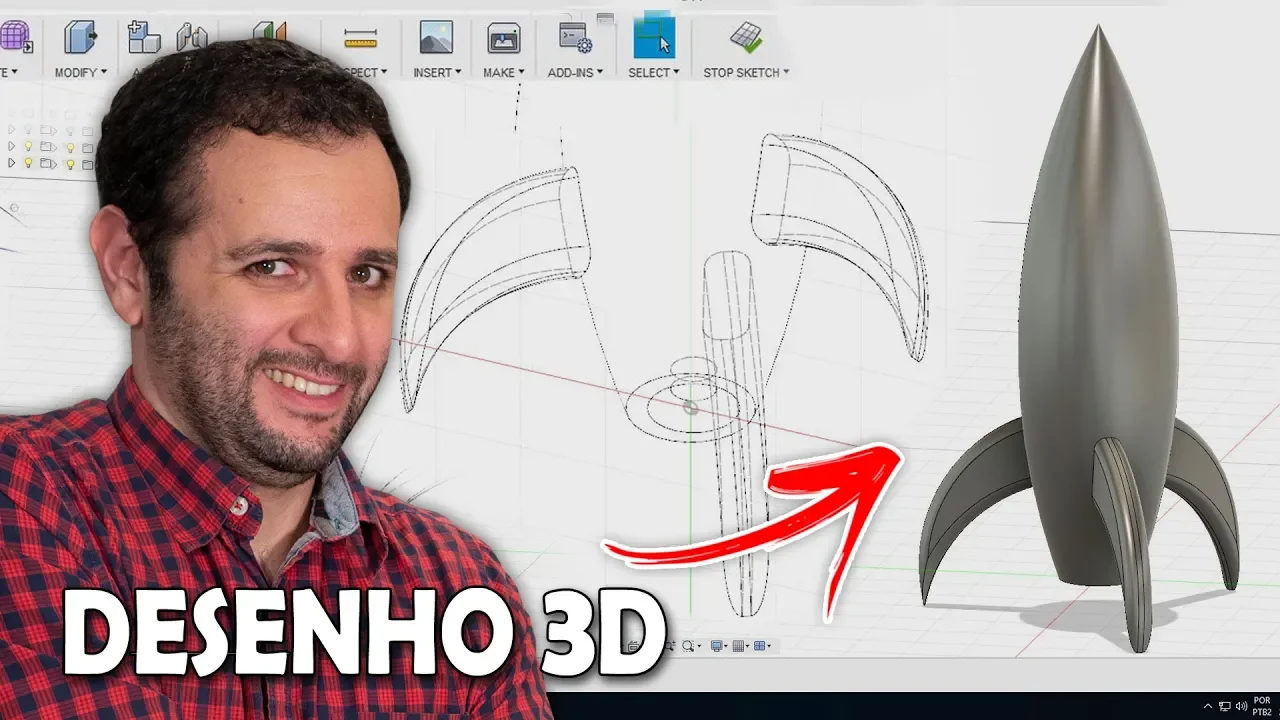Click the New Component assemble icon
1280x720 pixels.
144,37
